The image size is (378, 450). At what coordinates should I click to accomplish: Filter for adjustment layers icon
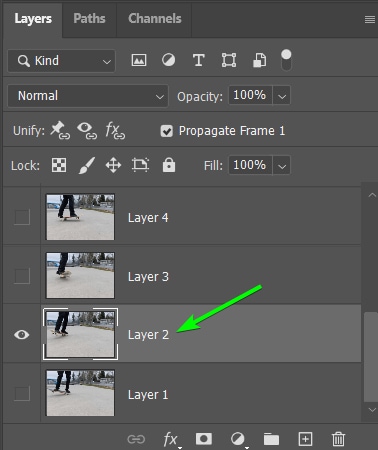168,60
